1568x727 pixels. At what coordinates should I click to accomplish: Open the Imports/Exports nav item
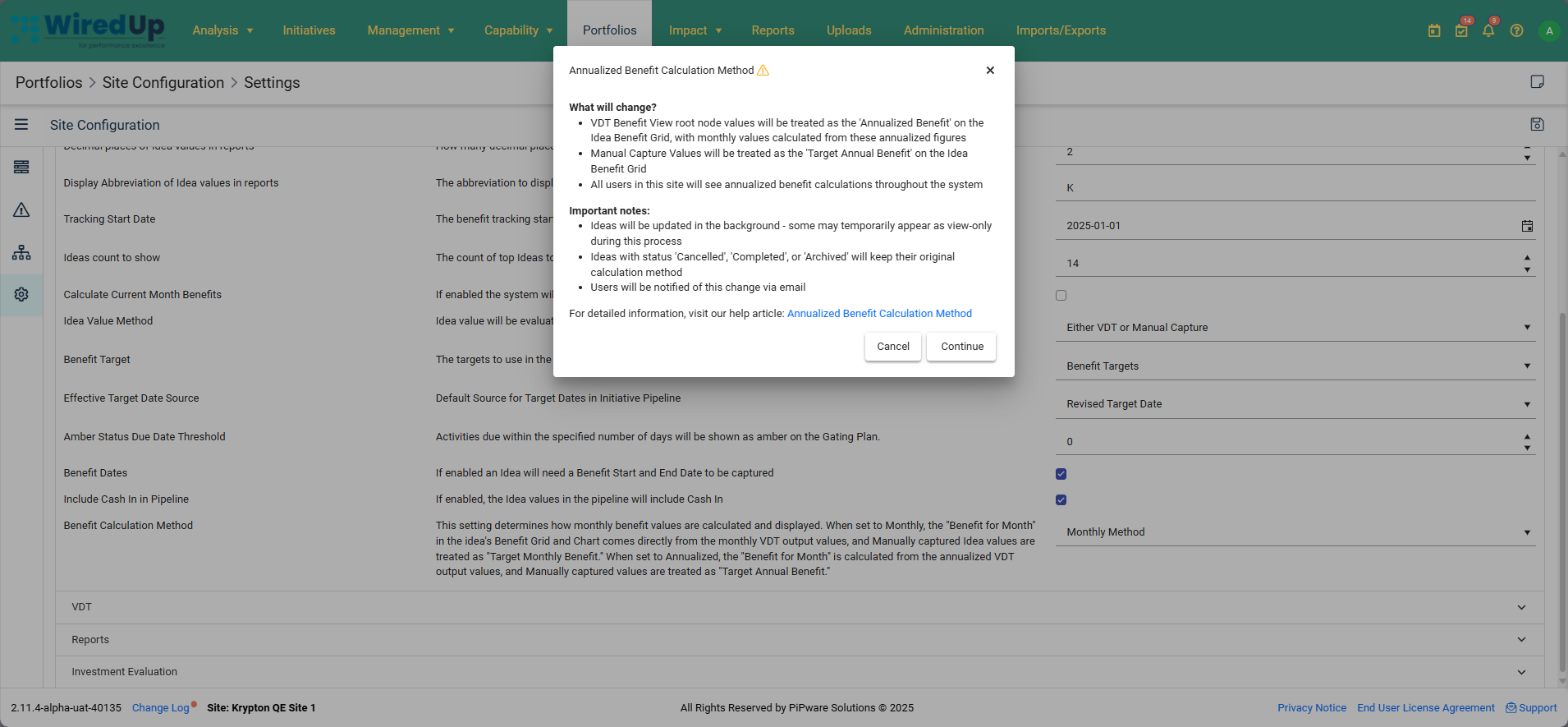(1061, 30)
